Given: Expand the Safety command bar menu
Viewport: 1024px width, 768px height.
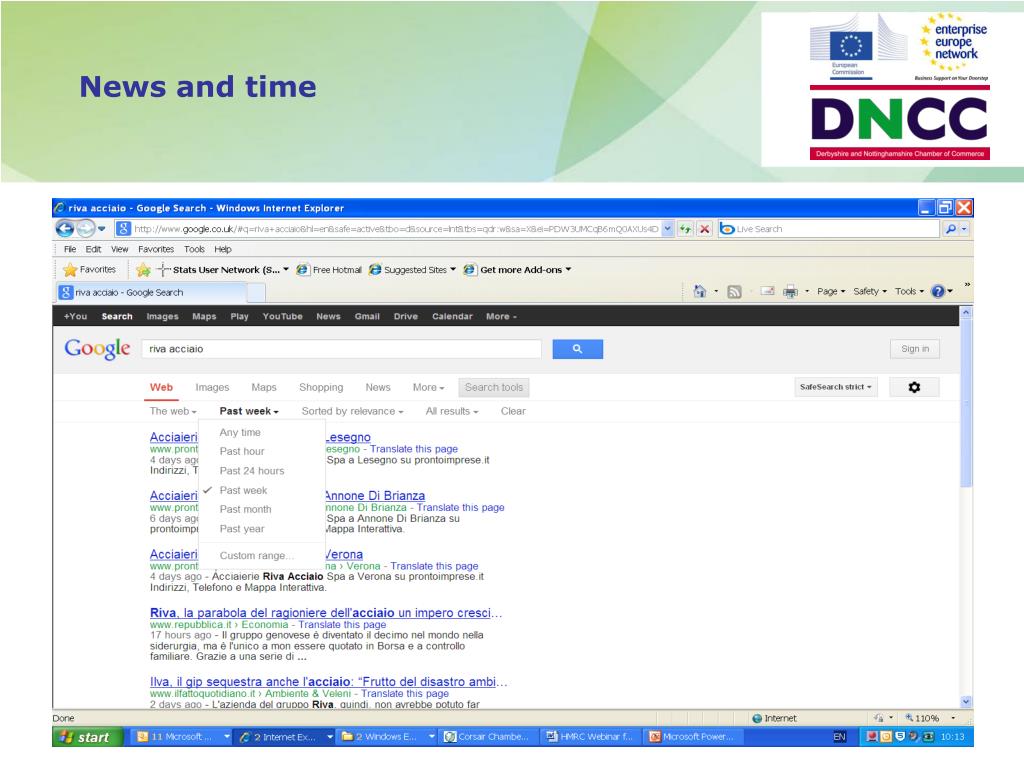Looking at the screenshot, I should pyautogui.click(x=870, y=291).
